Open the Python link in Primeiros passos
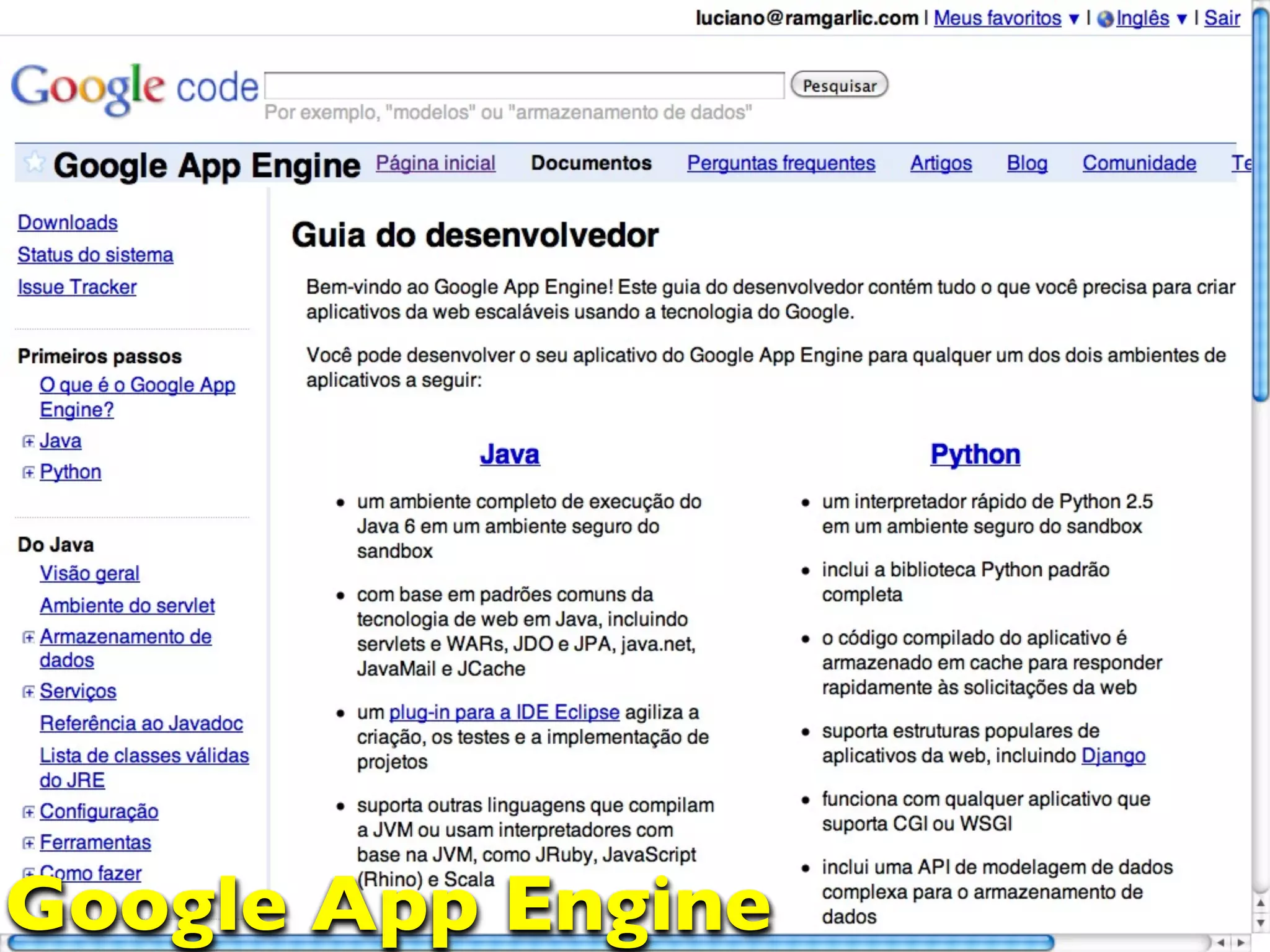This screenshot has height=952, width=1270. (x=71, y=472)
